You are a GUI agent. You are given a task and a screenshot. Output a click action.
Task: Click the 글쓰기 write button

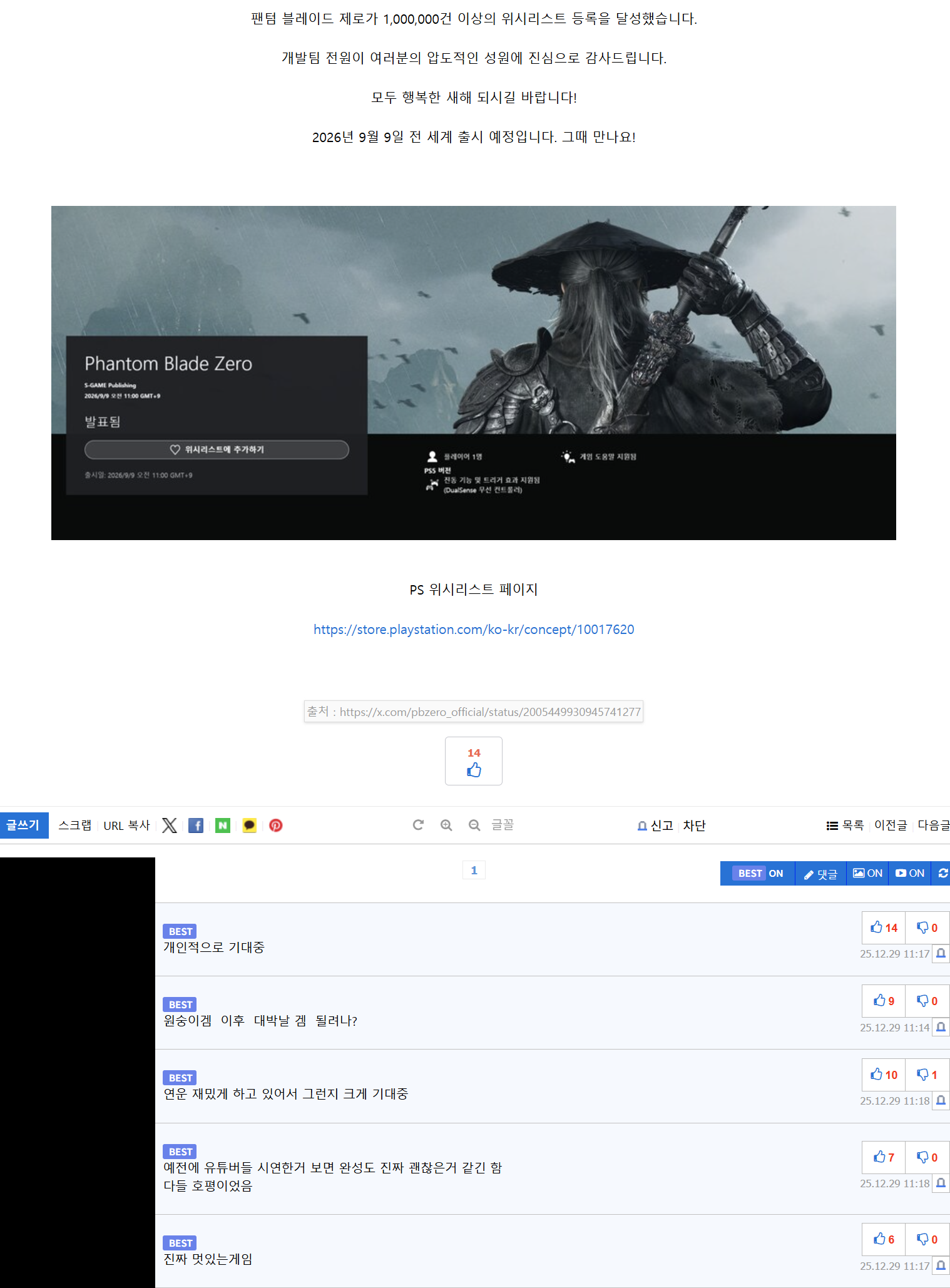(24, 825)
